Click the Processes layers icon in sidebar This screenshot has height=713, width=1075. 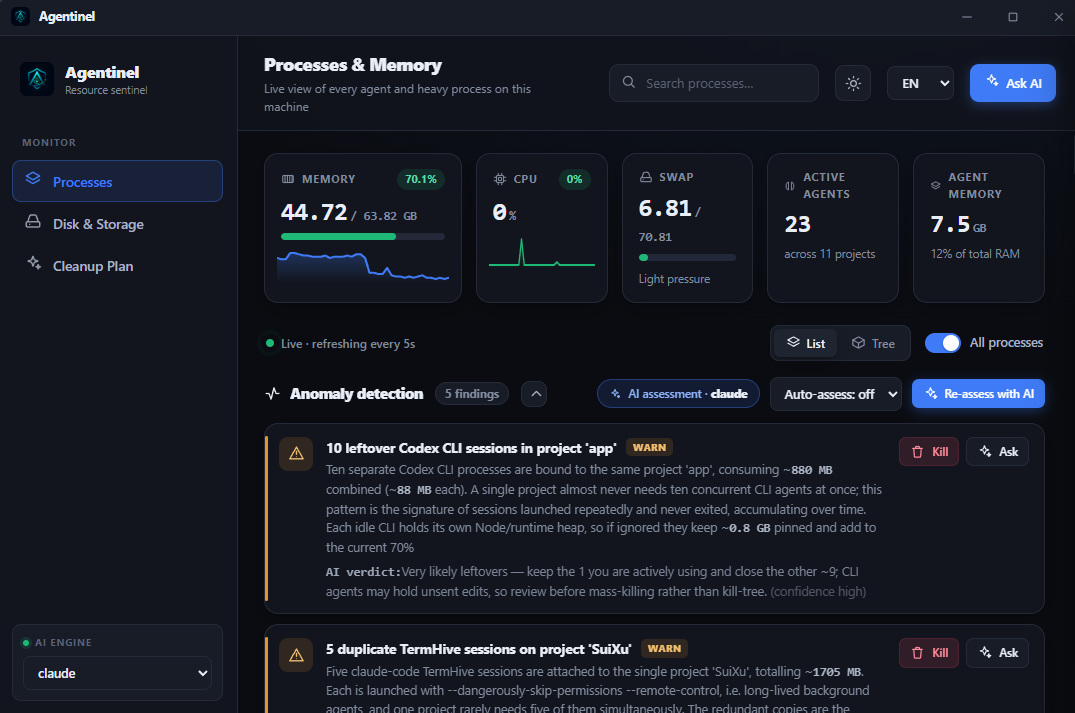pos(33,179)
